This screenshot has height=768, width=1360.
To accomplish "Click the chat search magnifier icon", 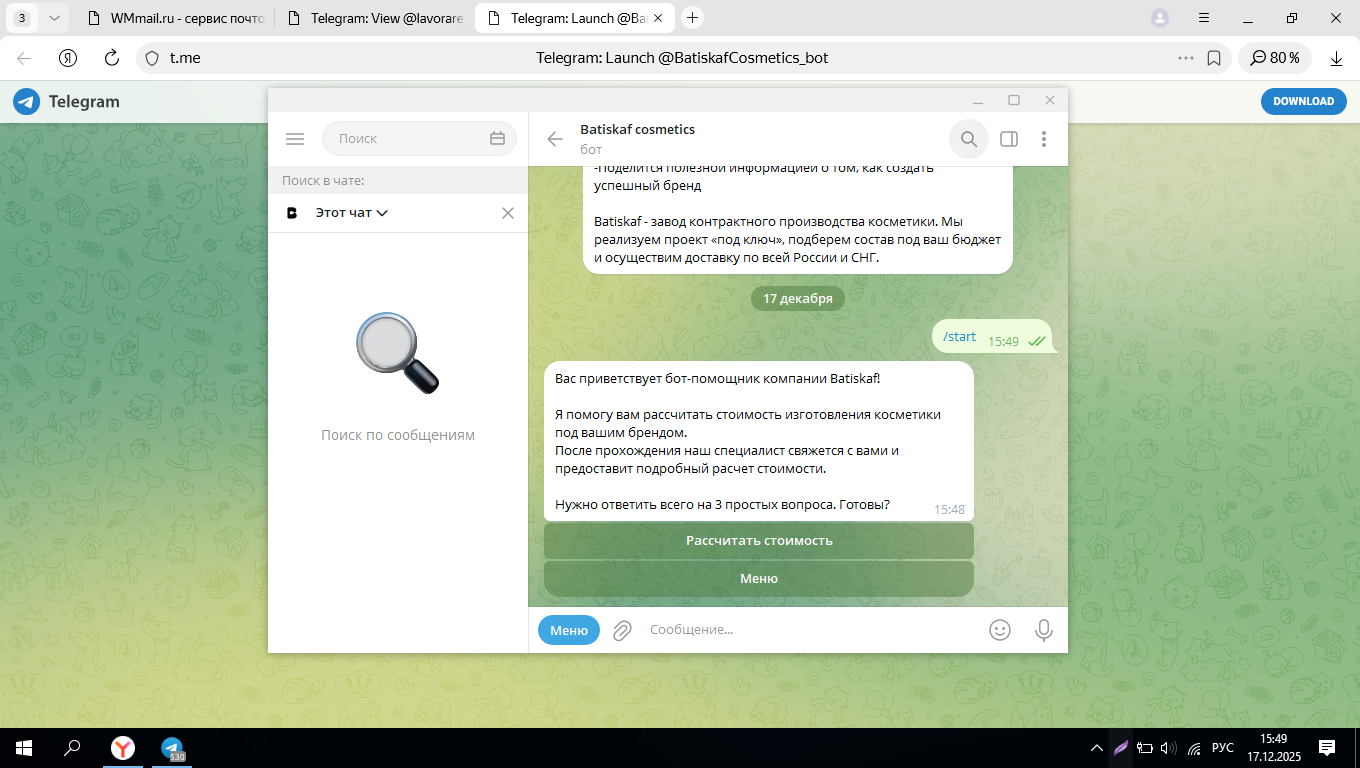I will point(969,139).
